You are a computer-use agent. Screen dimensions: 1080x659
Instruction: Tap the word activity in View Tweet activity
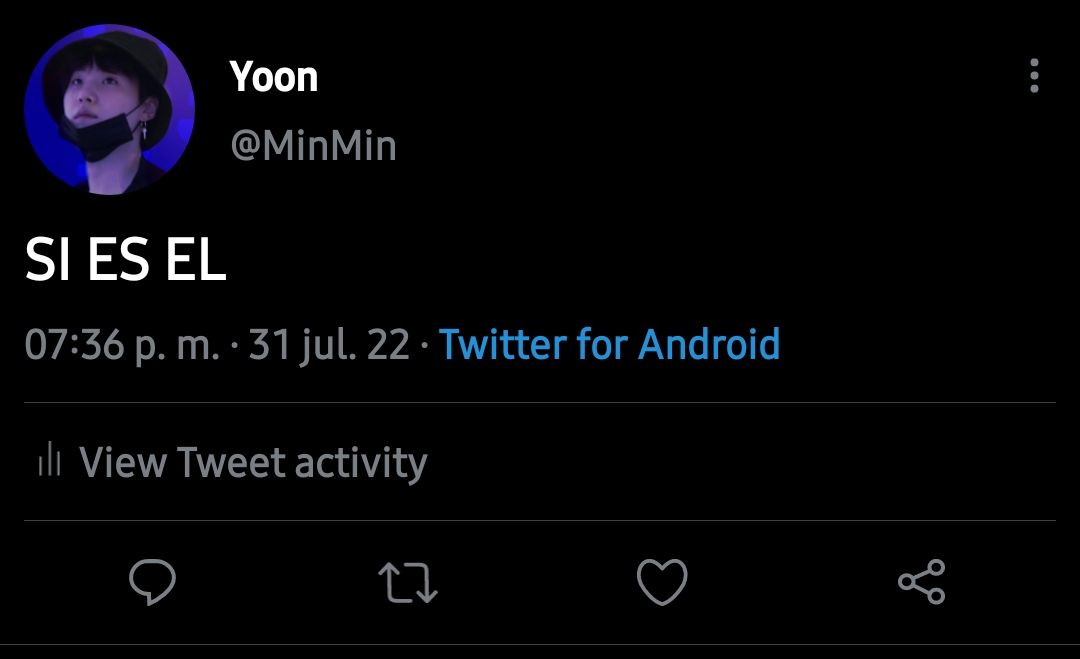(x=361, y=463)
